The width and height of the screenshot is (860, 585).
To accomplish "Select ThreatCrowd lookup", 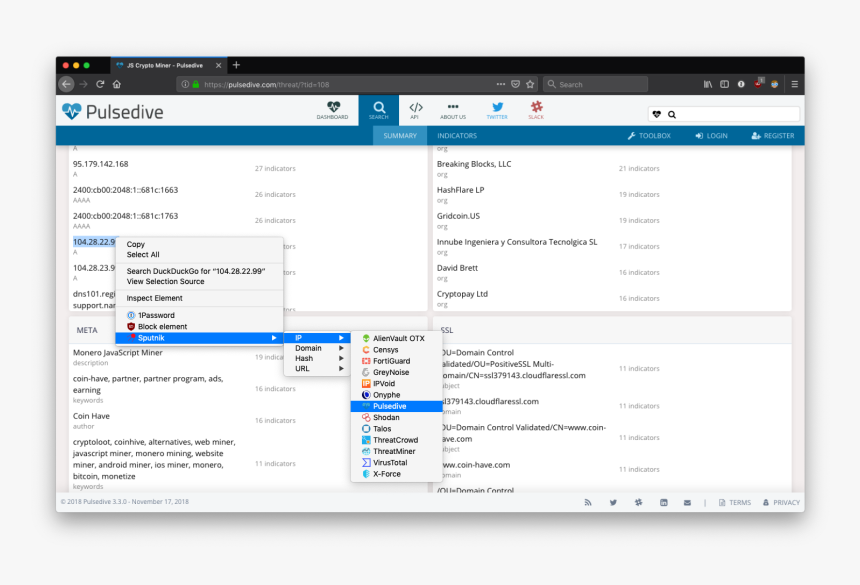I will (397, 440).
